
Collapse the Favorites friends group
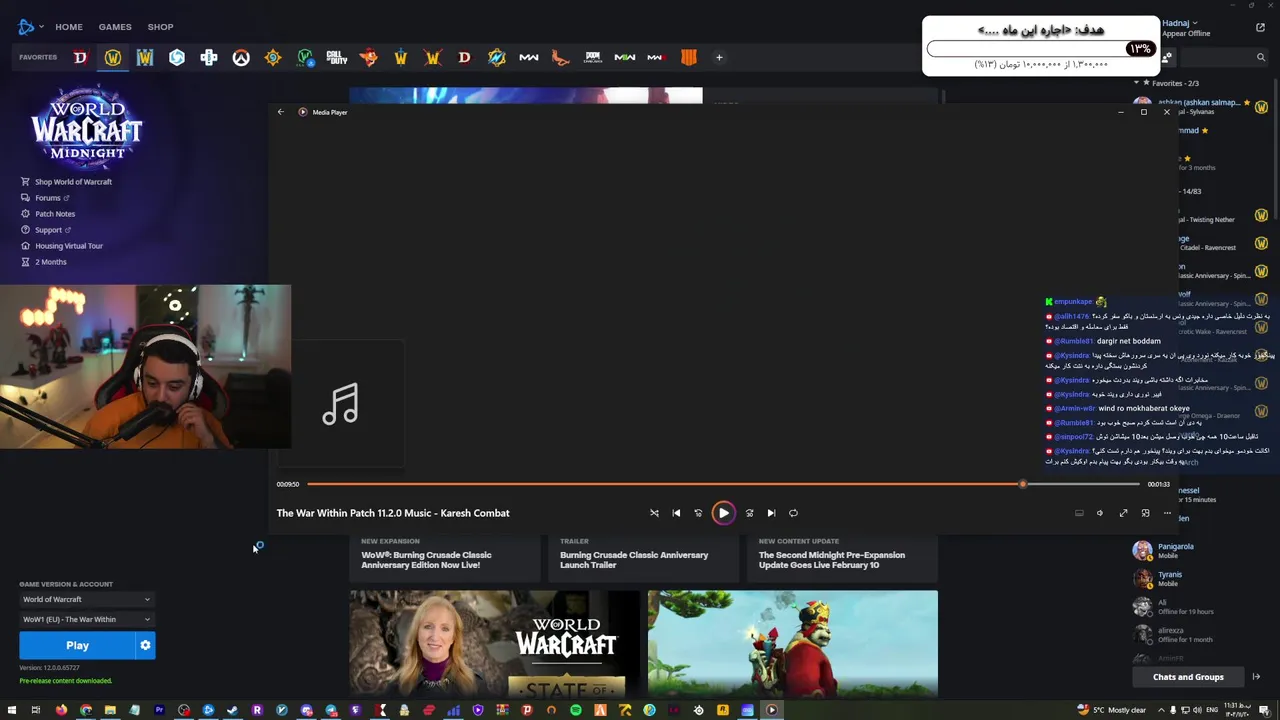click(x=1136, y=83)
